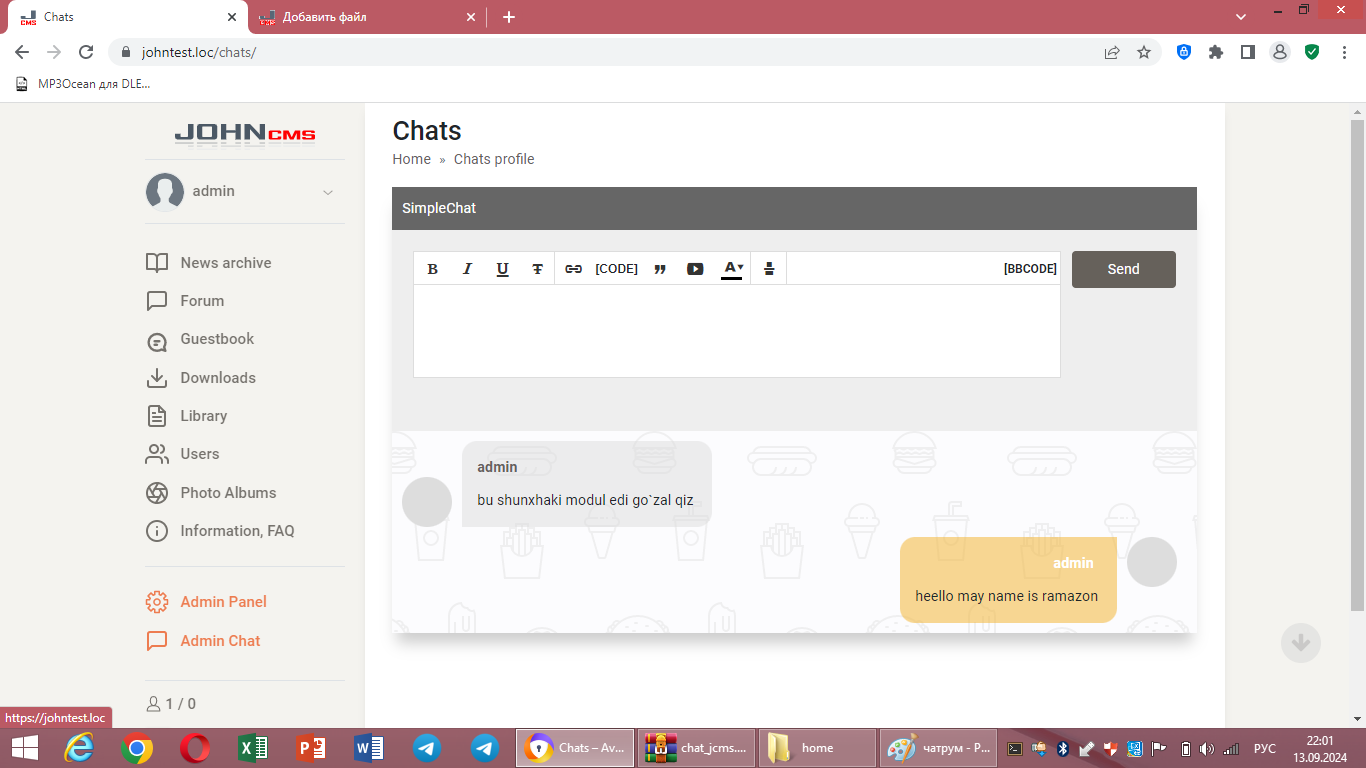
Task: Click the Forum speech bubble icon
Action: click(157, 301)
